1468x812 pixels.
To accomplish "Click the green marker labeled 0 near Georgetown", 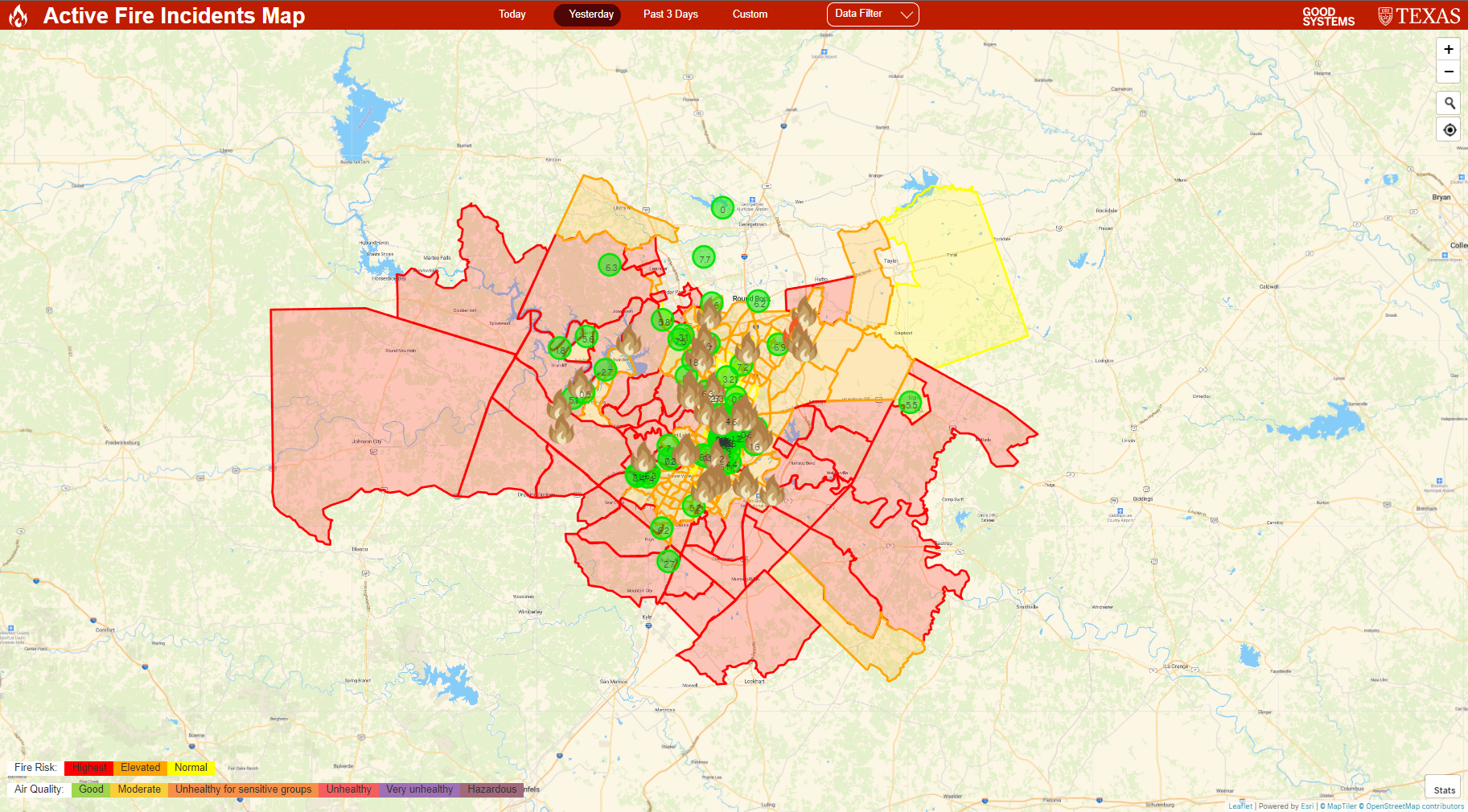I will tap(722, 208).
